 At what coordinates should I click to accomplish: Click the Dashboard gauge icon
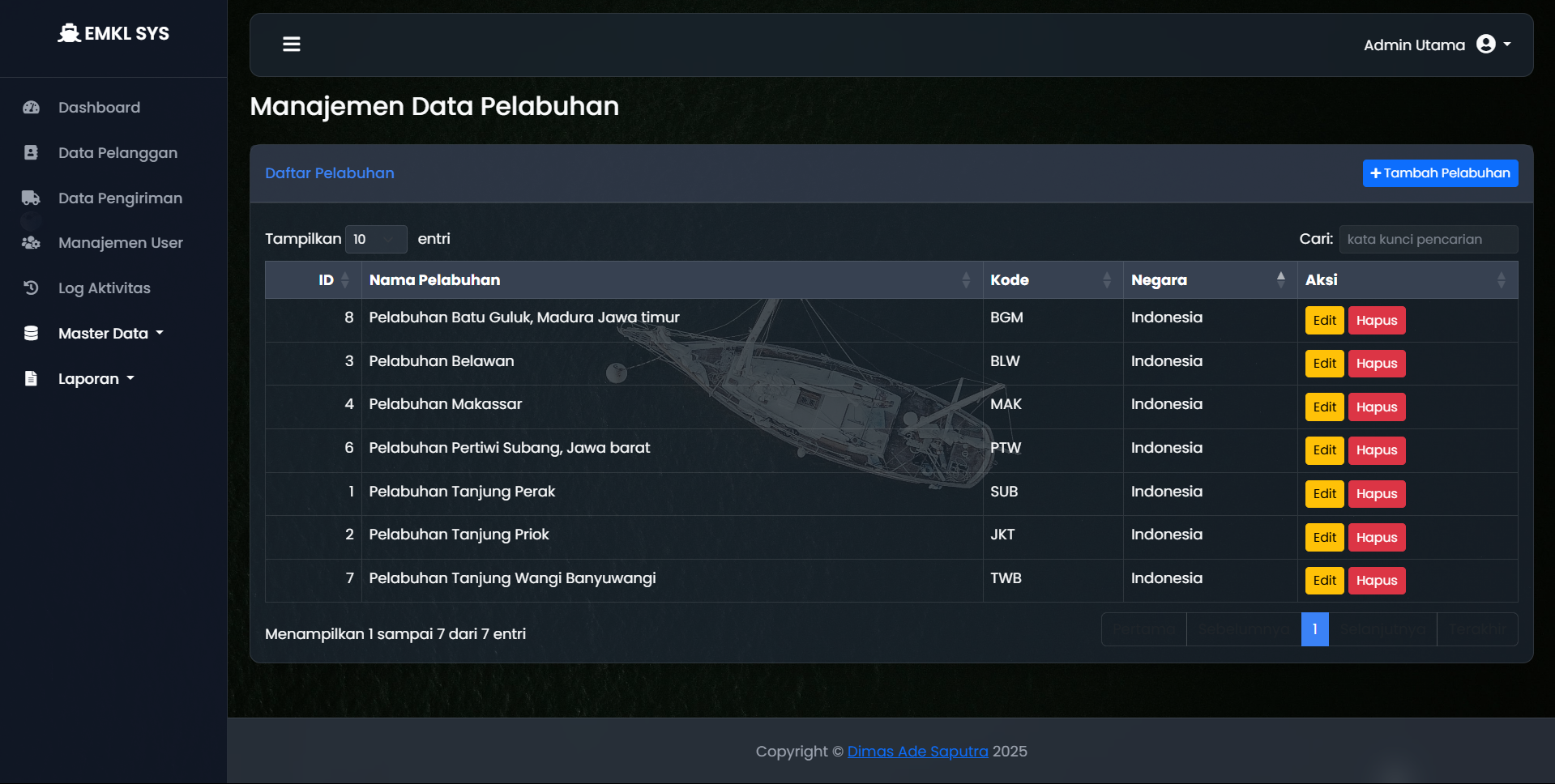coord(32,108)
